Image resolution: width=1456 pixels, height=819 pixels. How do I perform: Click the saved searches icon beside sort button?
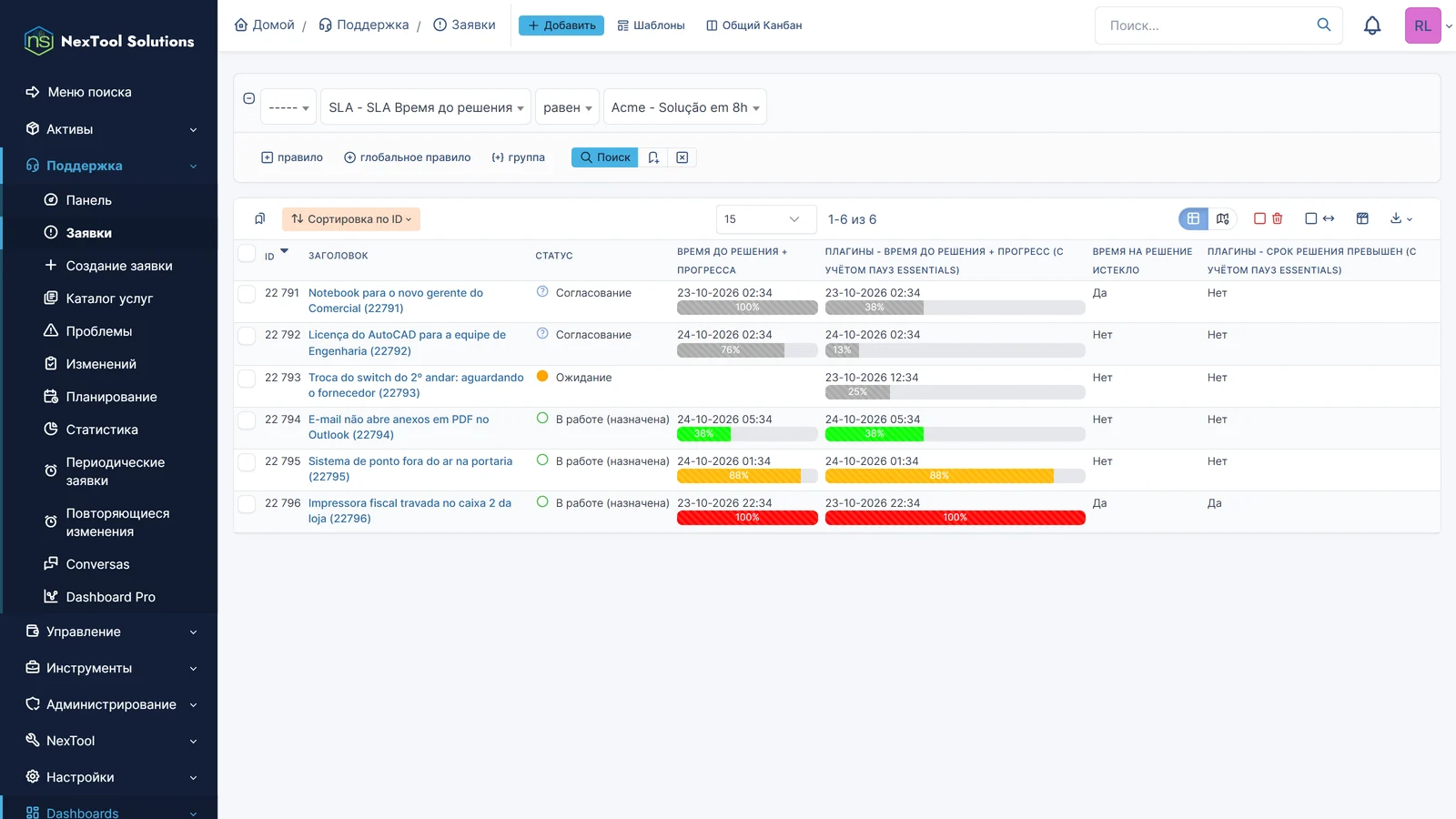tap(260, 218)
